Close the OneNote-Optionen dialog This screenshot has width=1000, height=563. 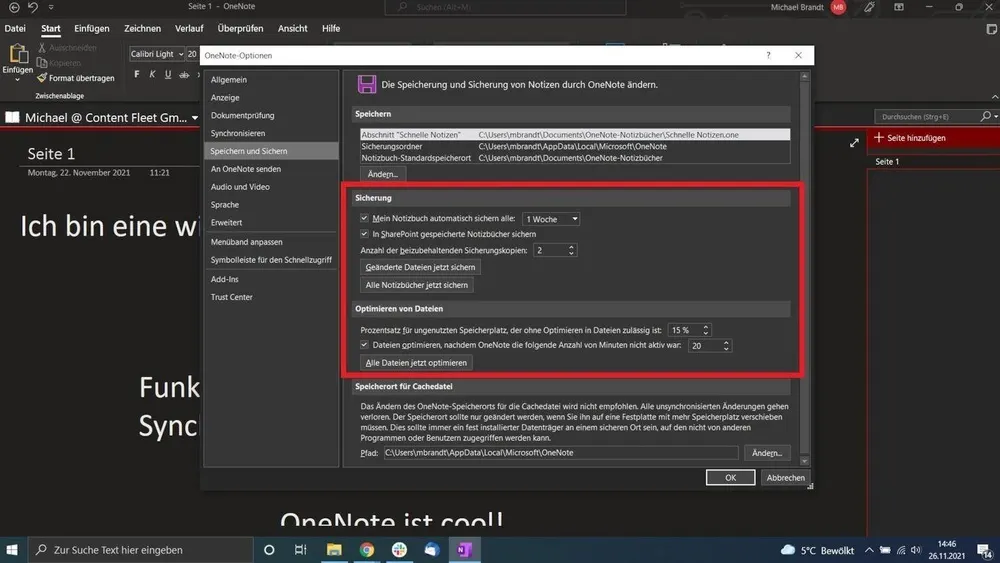coord(798,55)
